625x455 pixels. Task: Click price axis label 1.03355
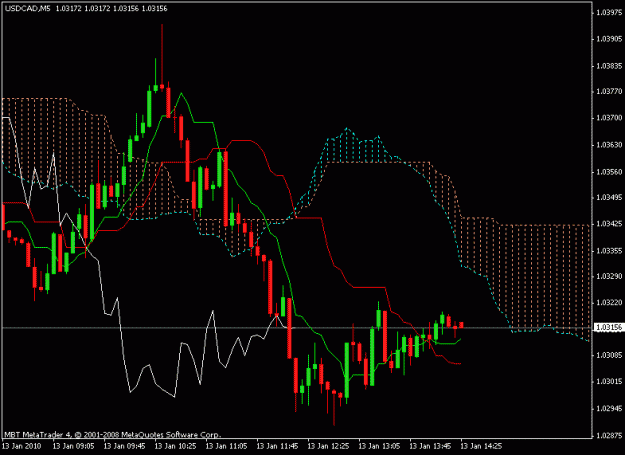click(x=609, y=251)
